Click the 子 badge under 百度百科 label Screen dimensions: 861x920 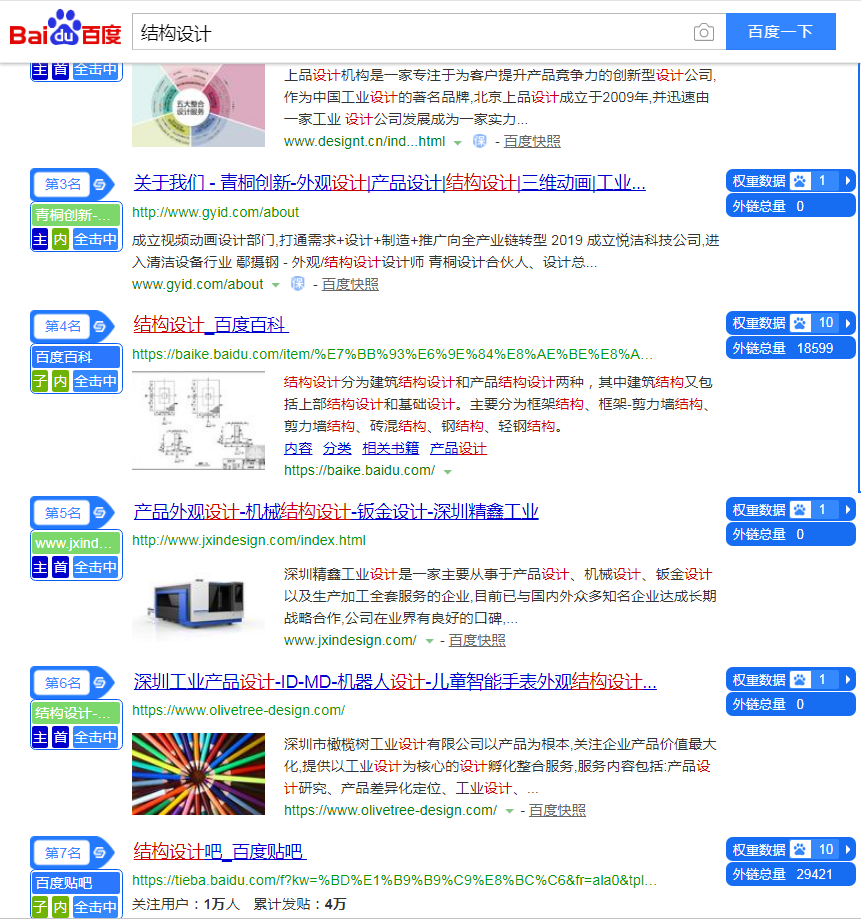40,381
